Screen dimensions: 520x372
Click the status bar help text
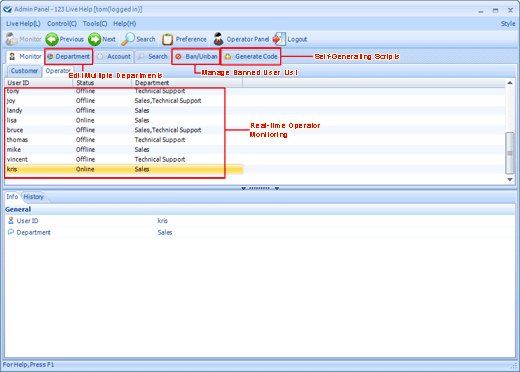click(28, 365)
